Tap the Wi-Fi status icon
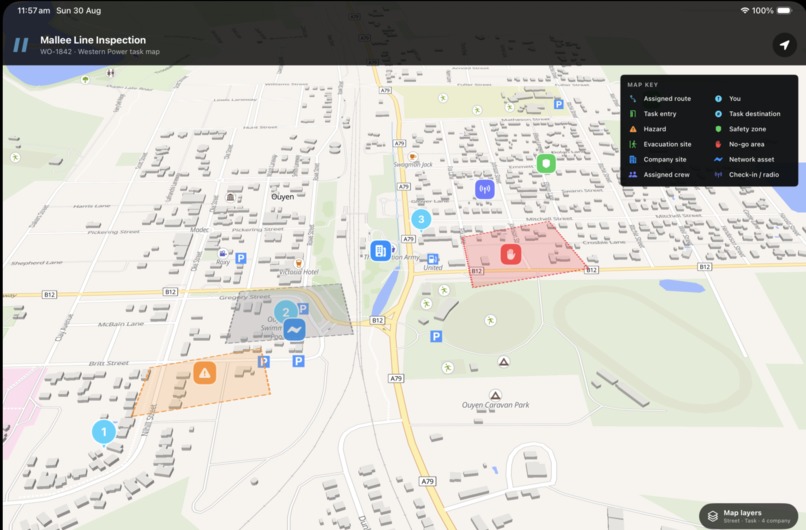806x530 pixels. (x=744, y=10)
